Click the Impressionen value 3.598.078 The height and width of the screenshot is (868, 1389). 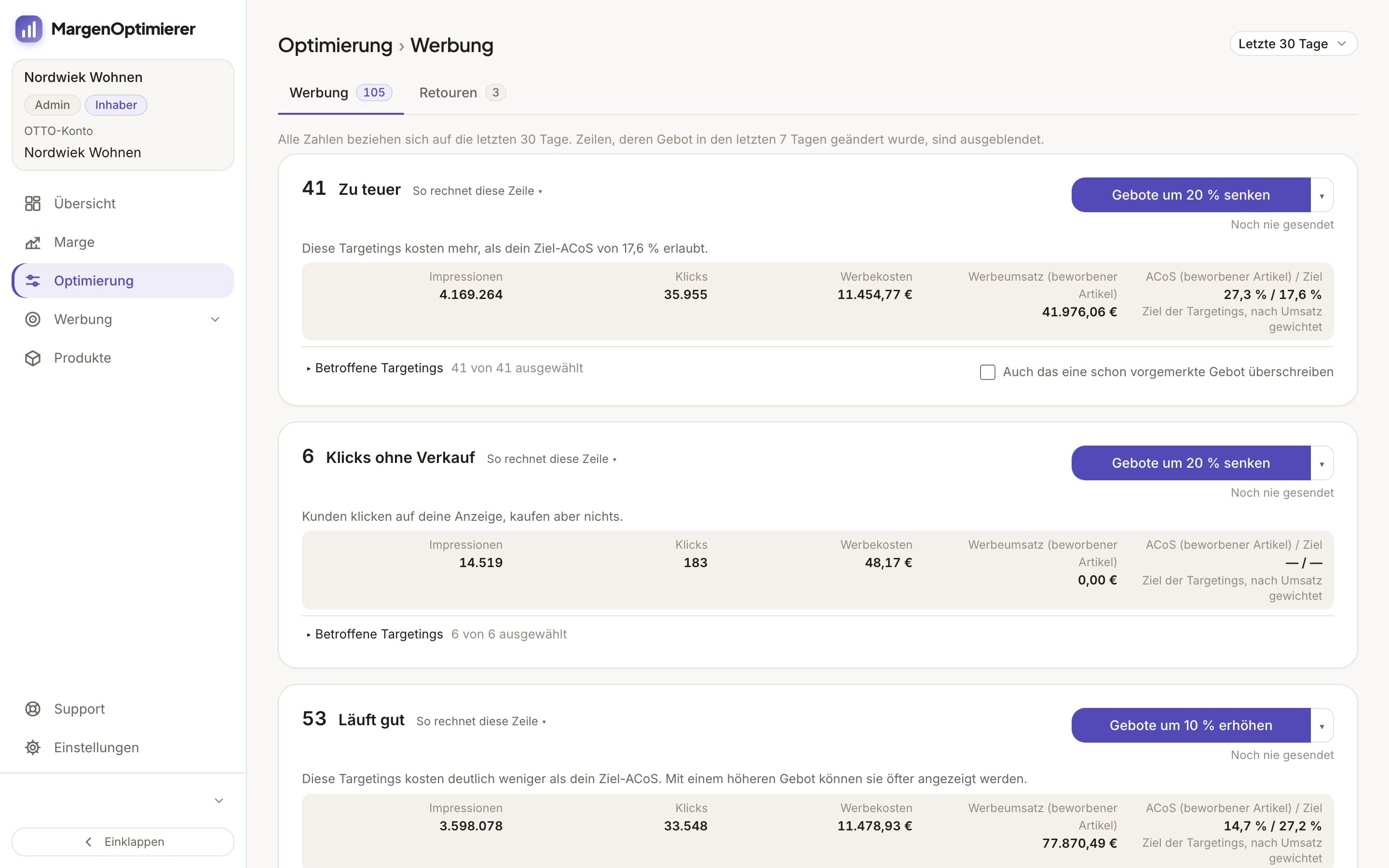[x=471, y=826]
